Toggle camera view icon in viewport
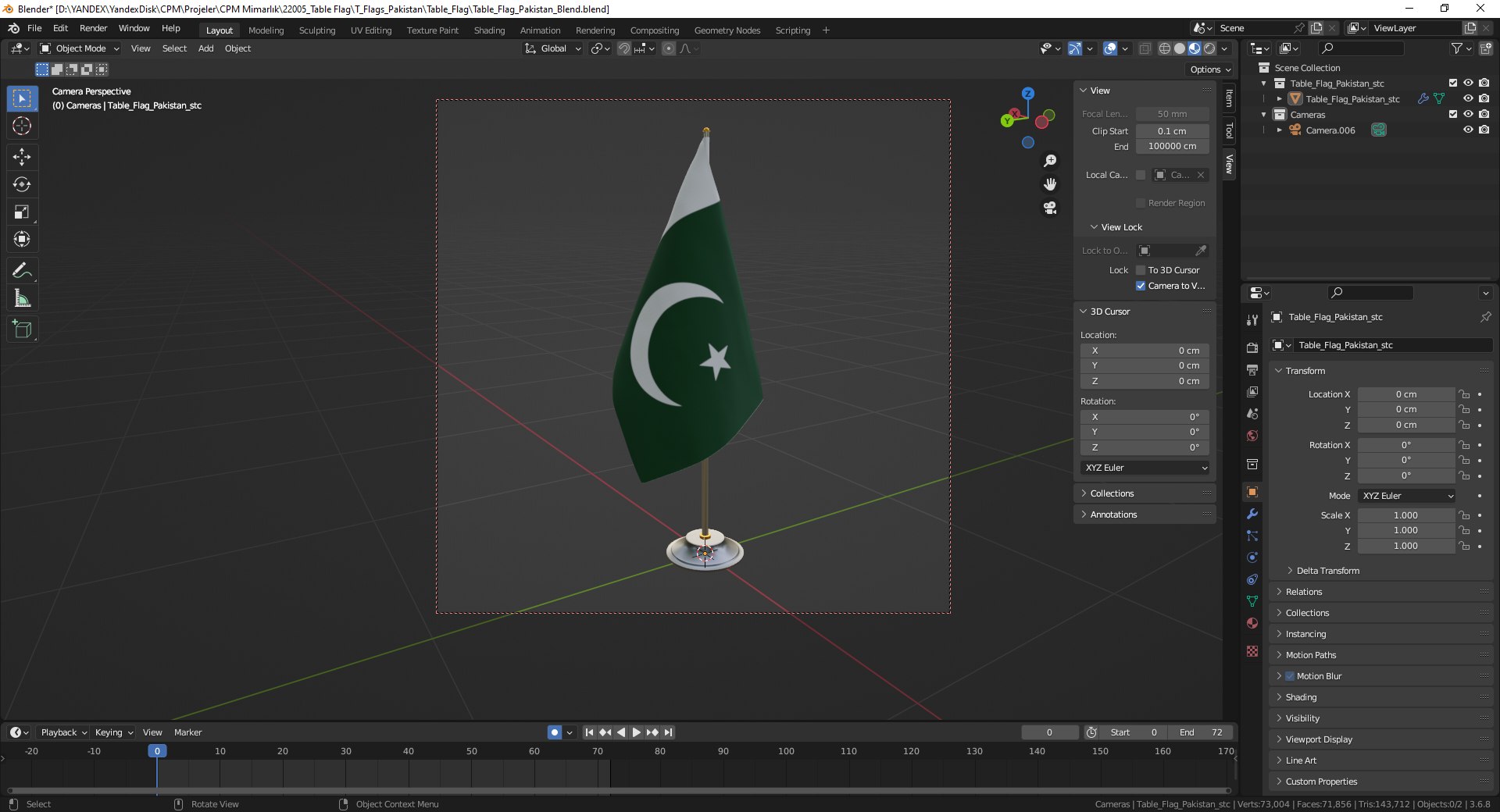1500x812 pixels. (1050, 208)
